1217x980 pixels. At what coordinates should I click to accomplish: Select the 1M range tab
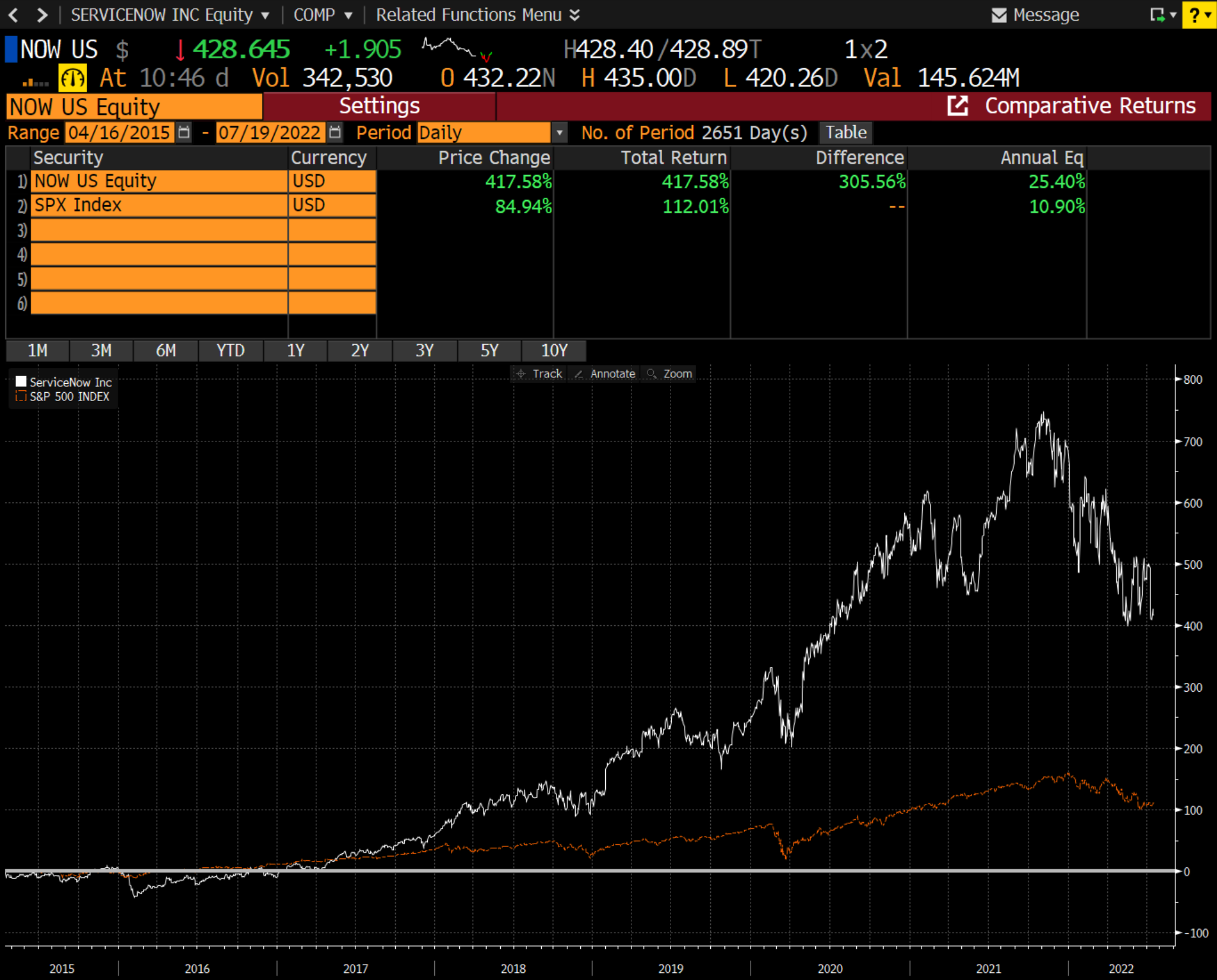pyautogui.click(x=37, y=351)
